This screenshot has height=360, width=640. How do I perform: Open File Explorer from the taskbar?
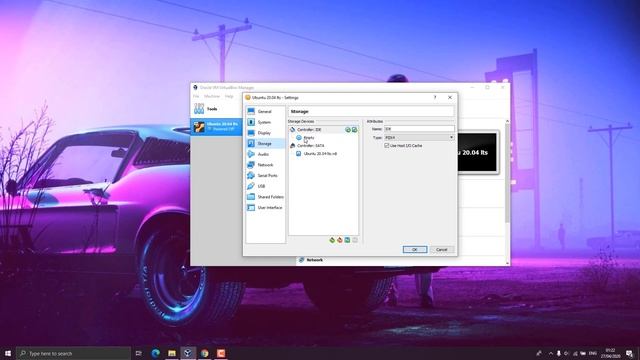(172, 353)
